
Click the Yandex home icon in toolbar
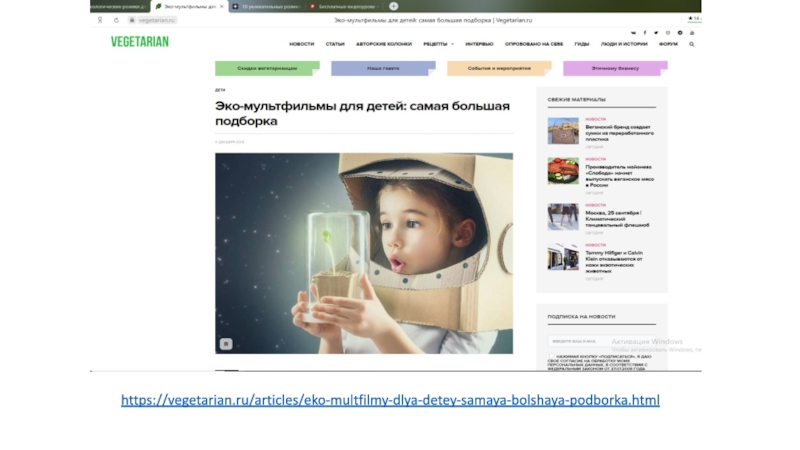pyautogui.click(x=100, y=20)
